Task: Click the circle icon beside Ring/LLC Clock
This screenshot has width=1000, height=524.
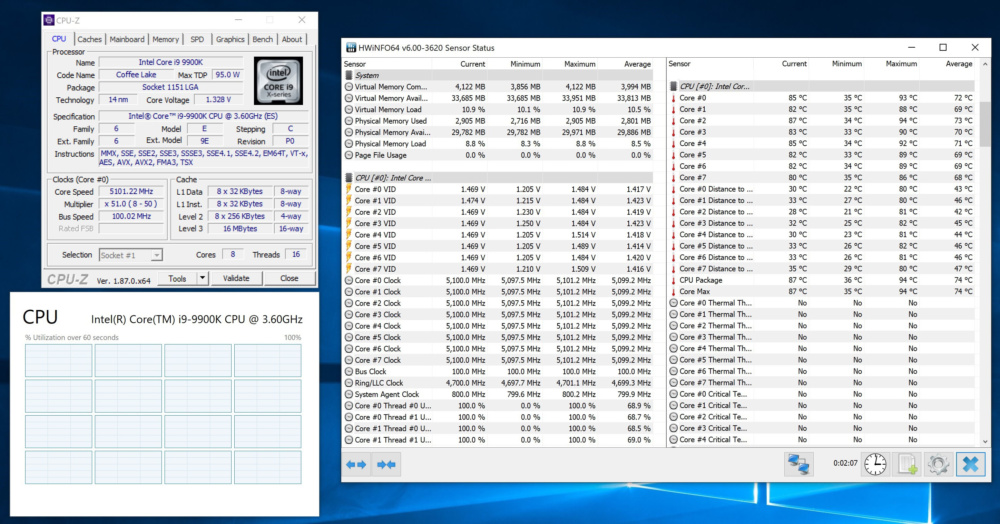Action: [349, 383]
